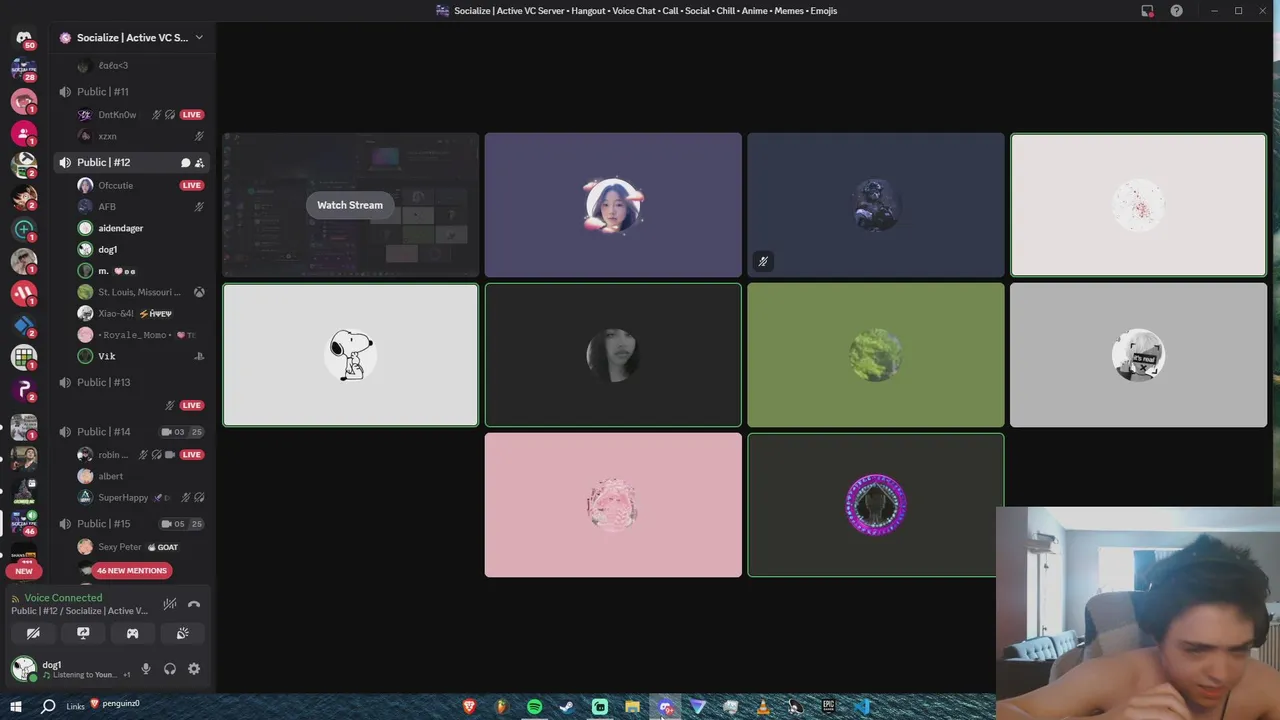Open the server with purple P icon

click(x=24, y=389)
